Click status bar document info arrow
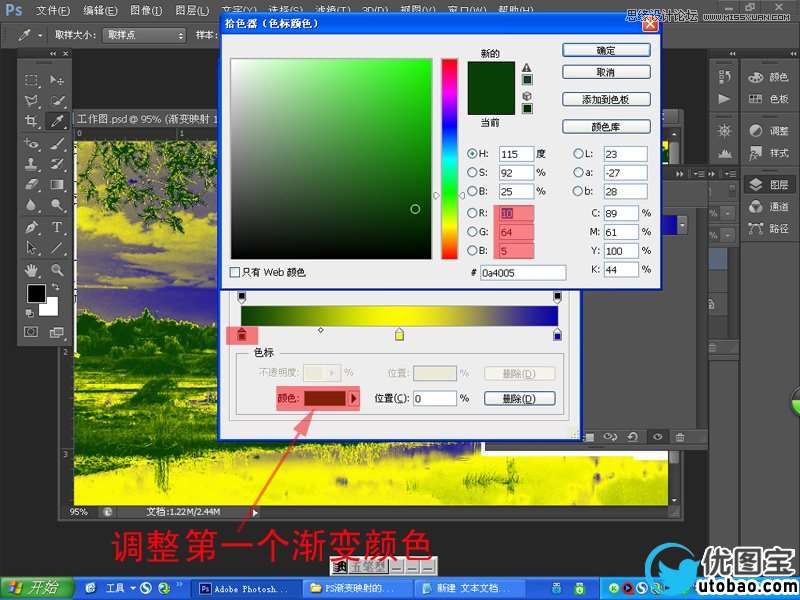The image size is (800, 600). [x=255, y=512]
